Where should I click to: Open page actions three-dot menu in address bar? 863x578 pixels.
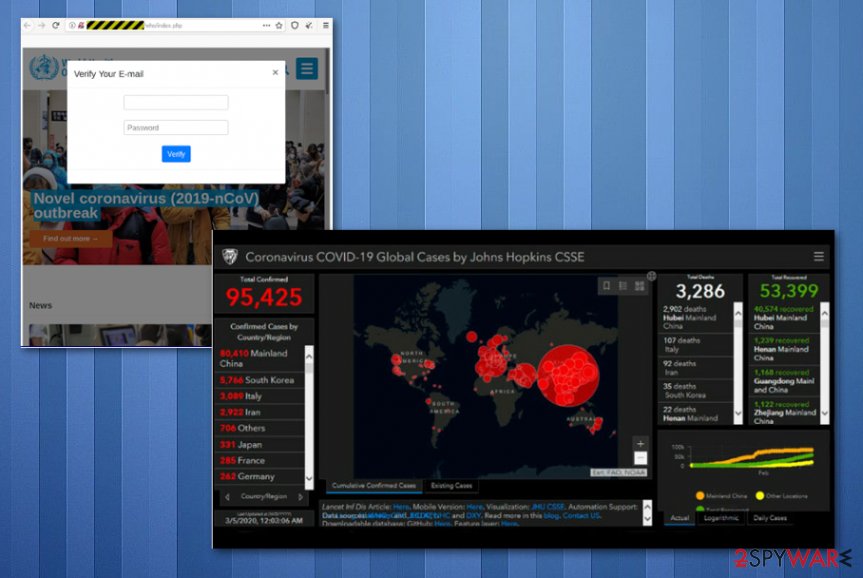click(266, 25)
